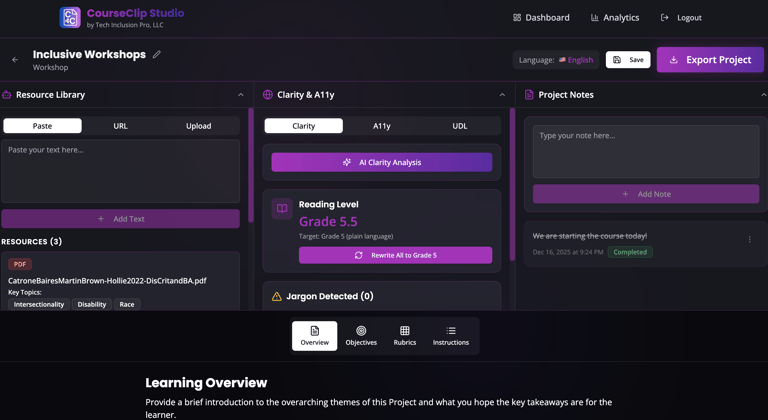The width and height of the screenshot is (768, 420).
Task: Click into the Paste your text here field
Action: [x=120, y=171]
